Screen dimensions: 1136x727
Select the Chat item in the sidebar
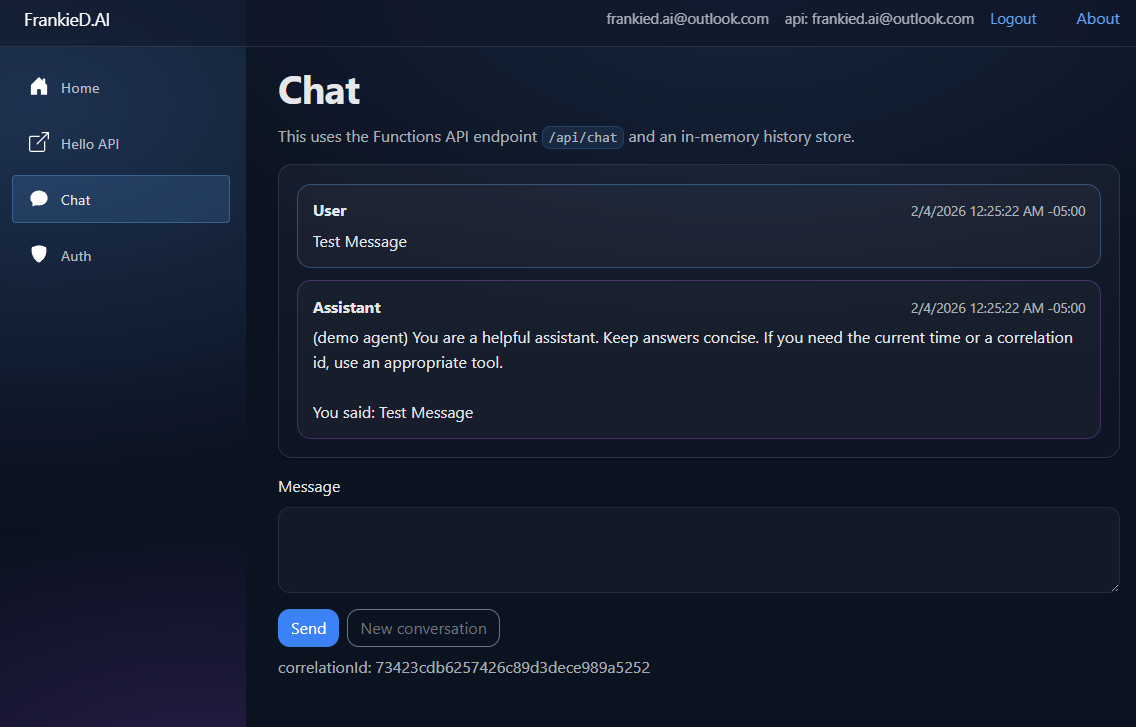pyautogui.click(x=75, y=199)
